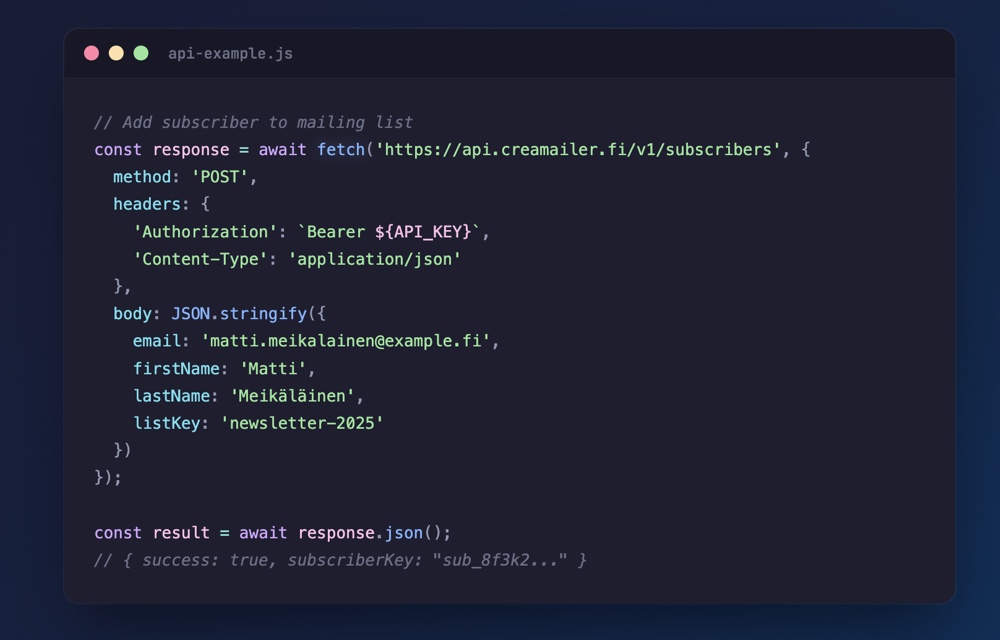
Task: Click the matti.meikalainen@example.fi email string
Action: (x=345, y=341)
